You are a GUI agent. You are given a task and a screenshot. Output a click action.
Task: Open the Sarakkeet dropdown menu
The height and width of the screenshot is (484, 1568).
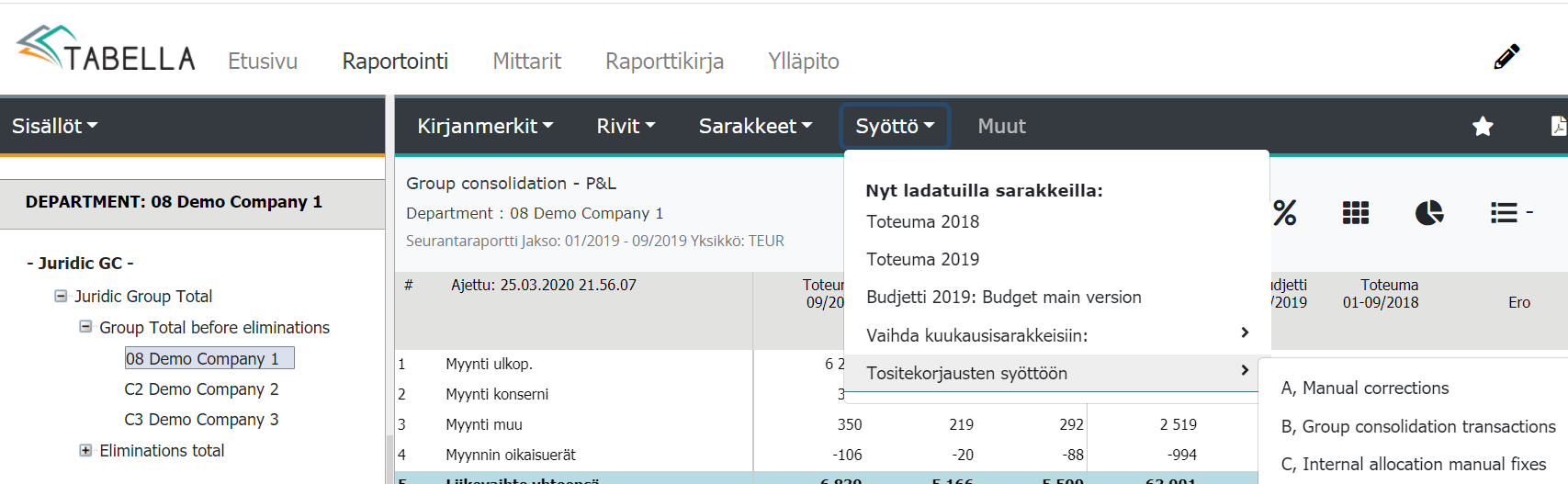755,127
